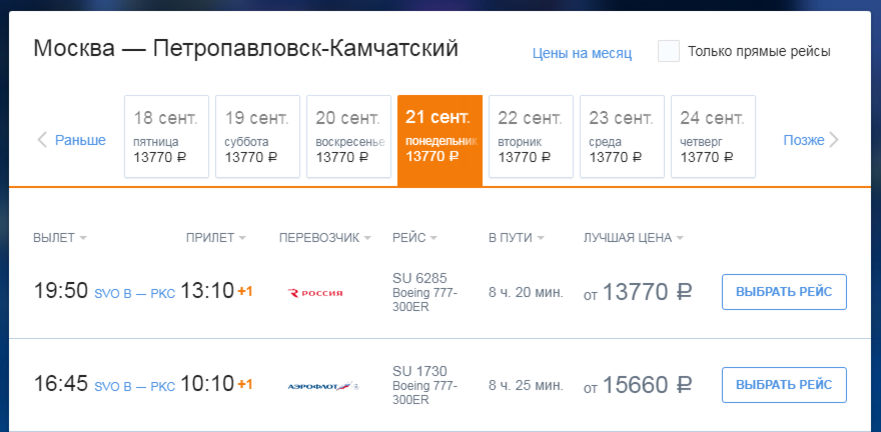Open the Цены на месяц link
Screen dimensions: 881x432
(x=582, y=53)
